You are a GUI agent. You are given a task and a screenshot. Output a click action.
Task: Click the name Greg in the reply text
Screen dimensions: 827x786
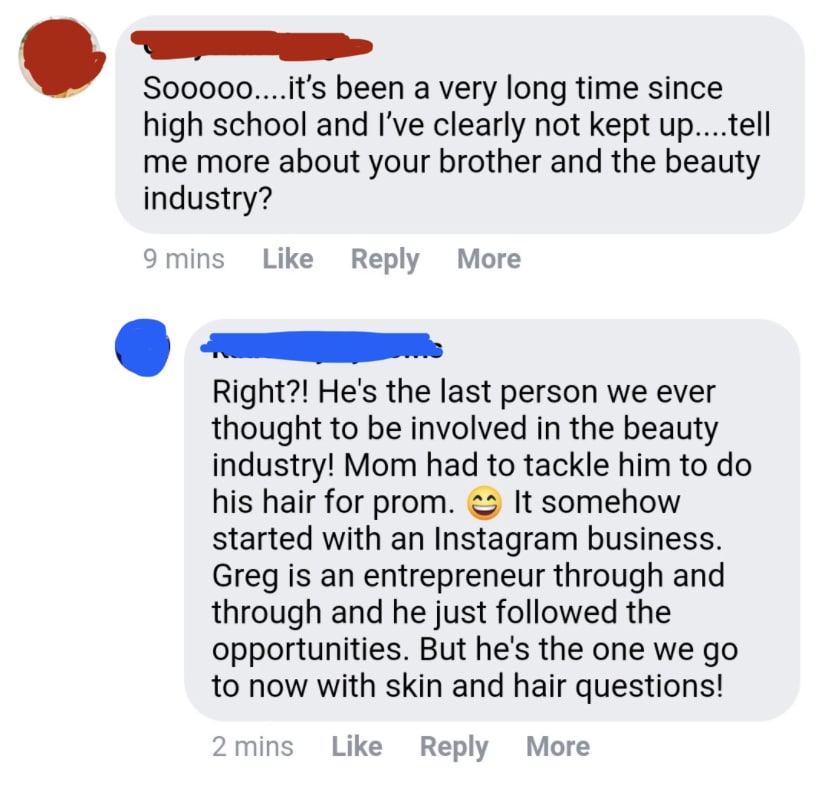(x=245, y=577)
